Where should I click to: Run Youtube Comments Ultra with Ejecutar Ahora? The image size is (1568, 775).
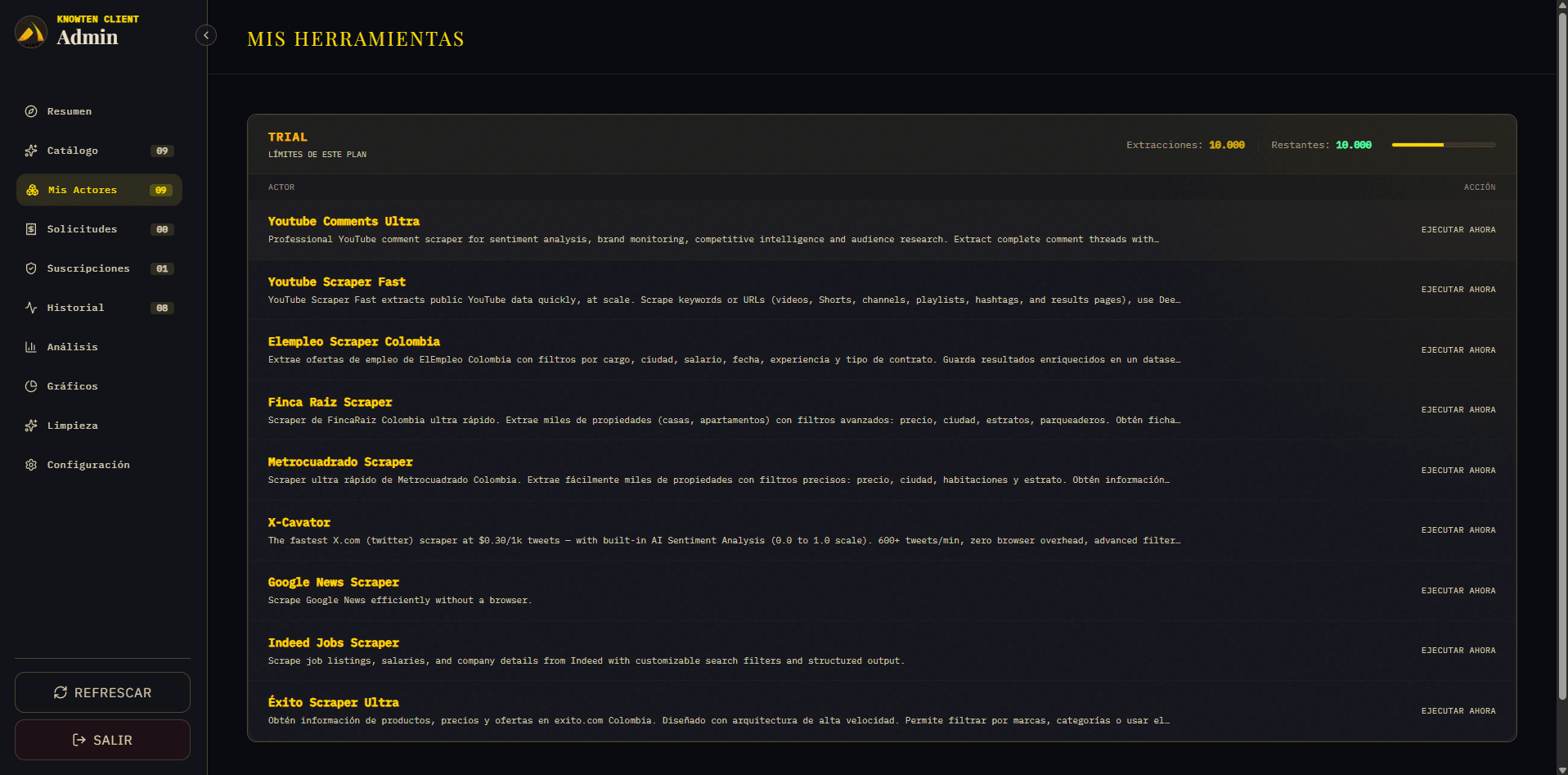[x=1458, y=230]
